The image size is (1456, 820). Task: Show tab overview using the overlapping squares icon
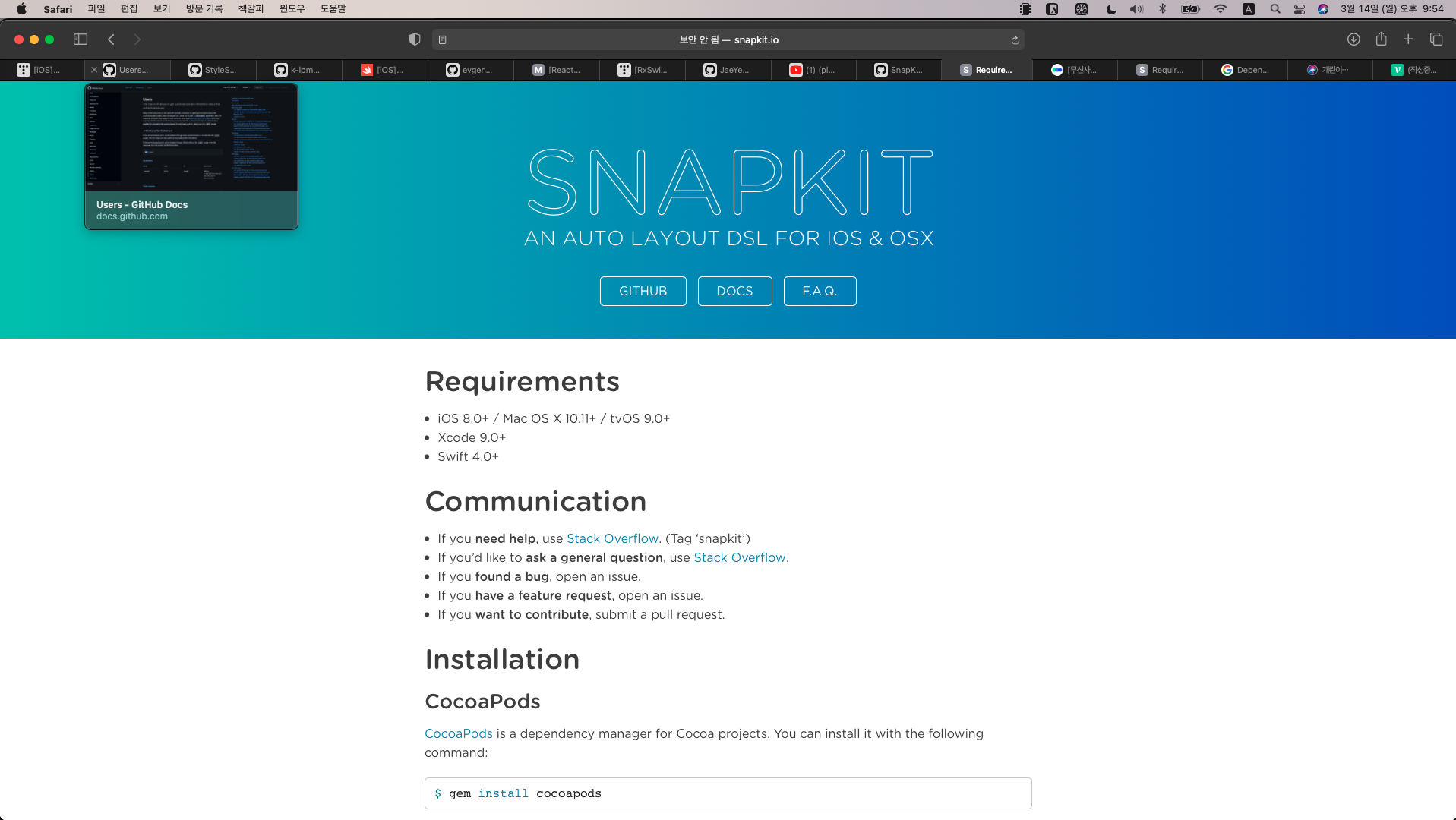pyautogui.click(x=1435, y=39)
